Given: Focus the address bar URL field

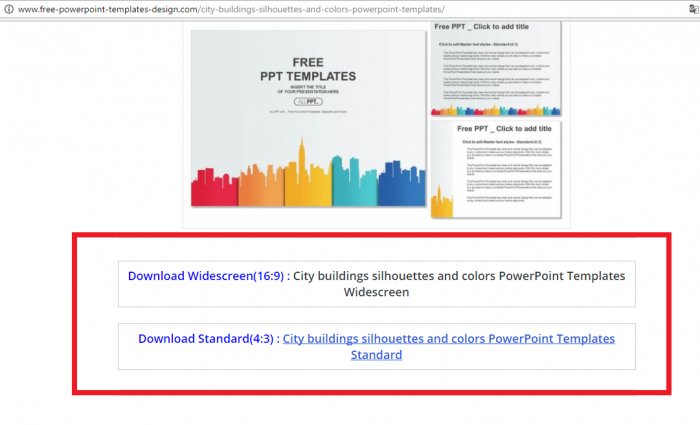Looking at the screenshot, I should 300,8.
